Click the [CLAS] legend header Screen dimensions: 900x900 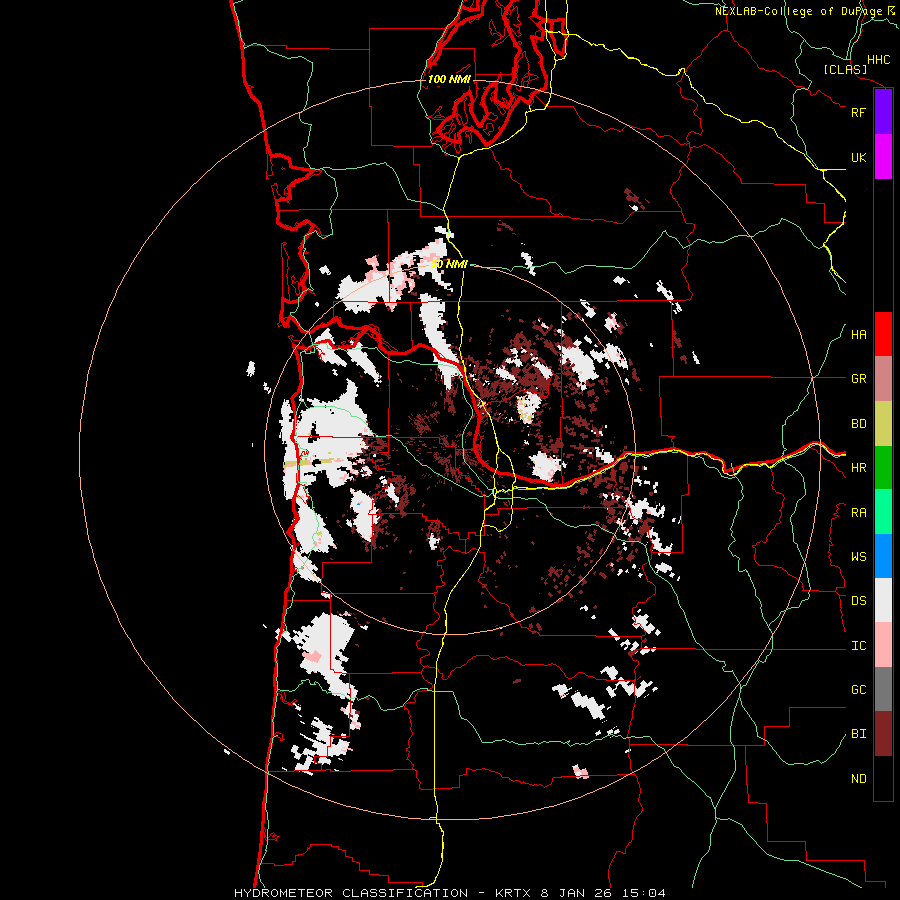[x=844, y=69]
